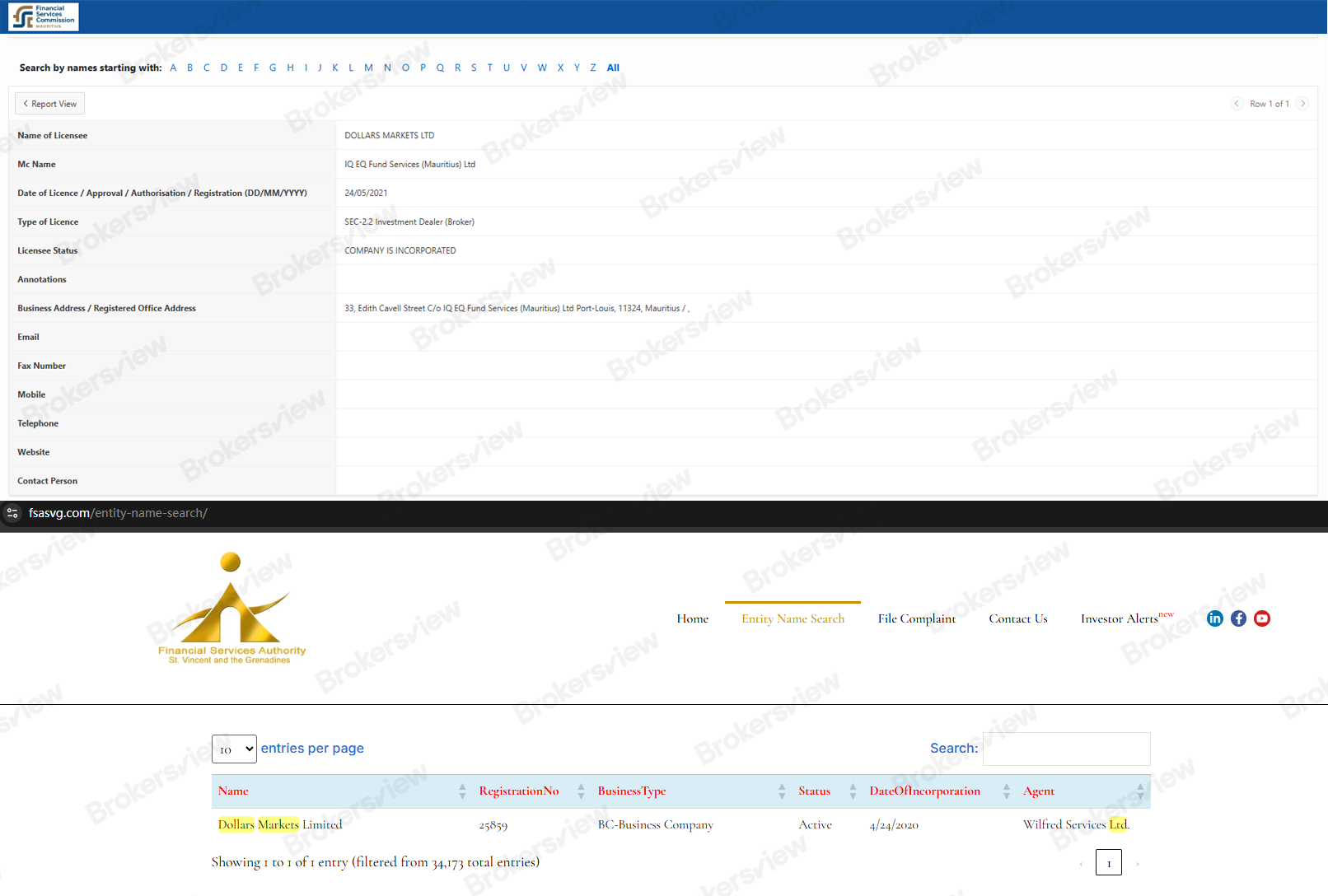Click the previous-row chevron near Row 1 of 1

(1237, 103)
